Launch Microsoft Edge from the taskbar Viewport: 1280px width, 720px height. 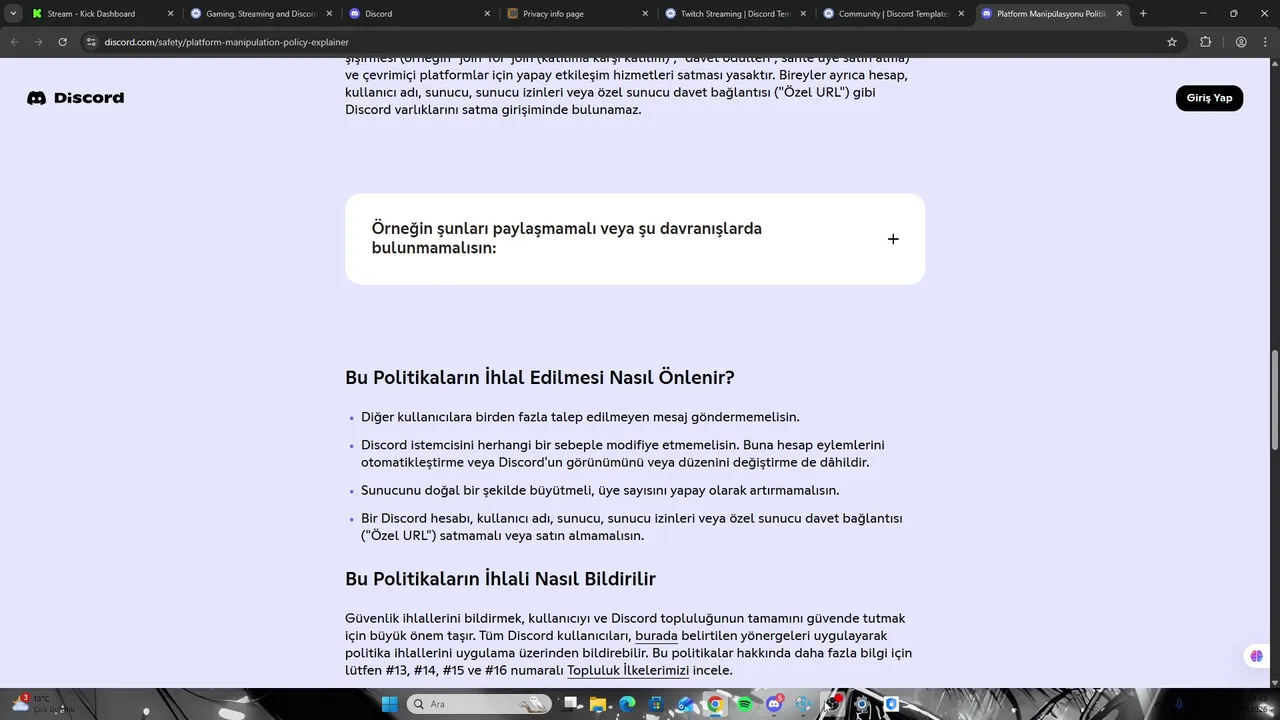point(627,704)
